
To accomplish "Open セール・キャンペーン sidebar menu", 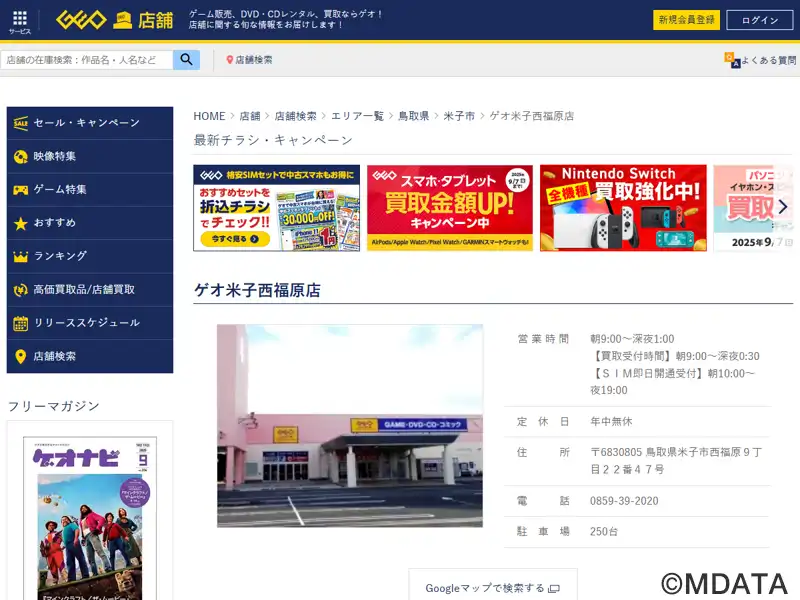I will (90, 123).
